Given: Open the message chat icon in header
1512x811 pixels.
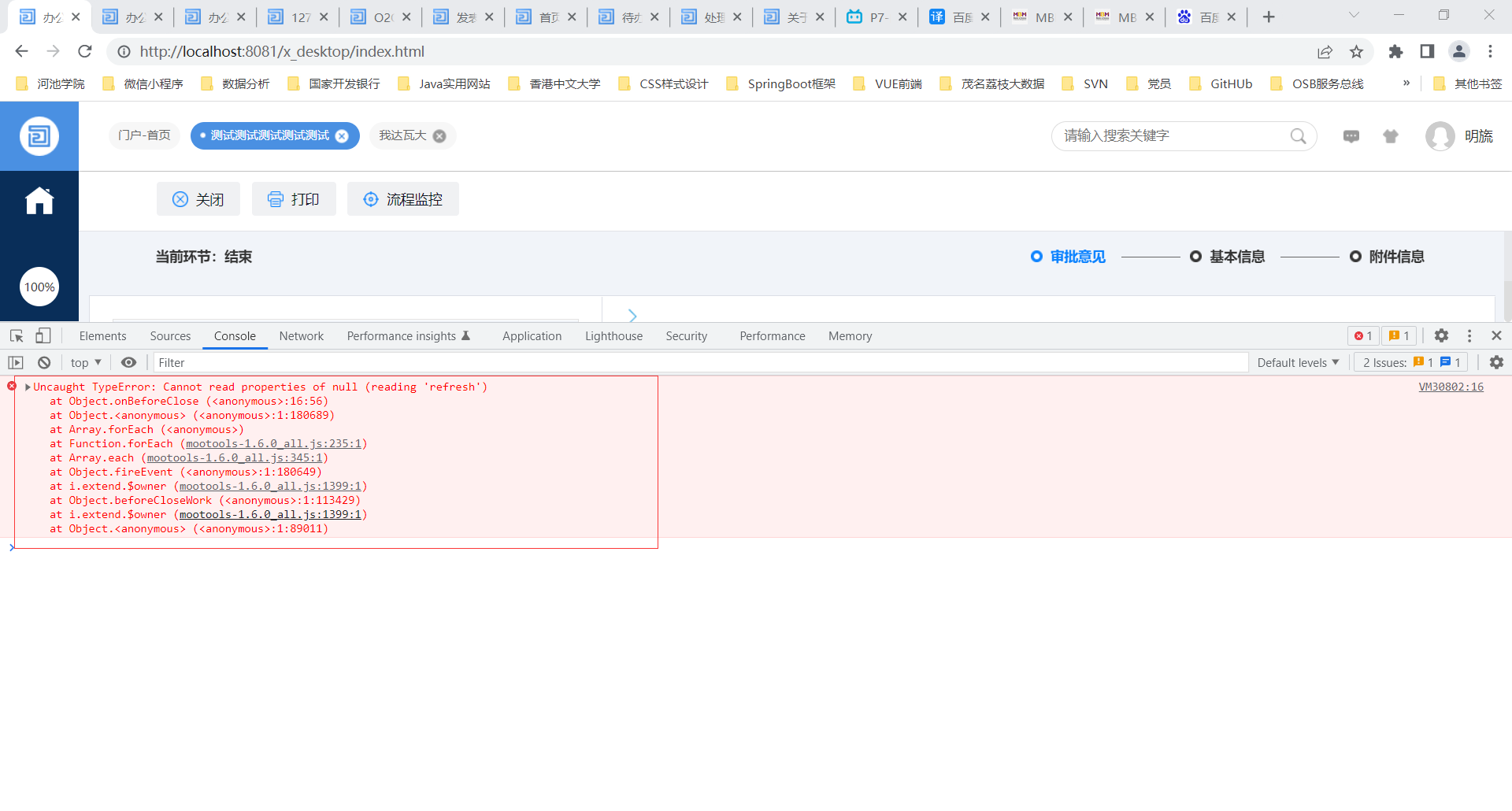Looking at the screenshot, I should (1351, 136).
